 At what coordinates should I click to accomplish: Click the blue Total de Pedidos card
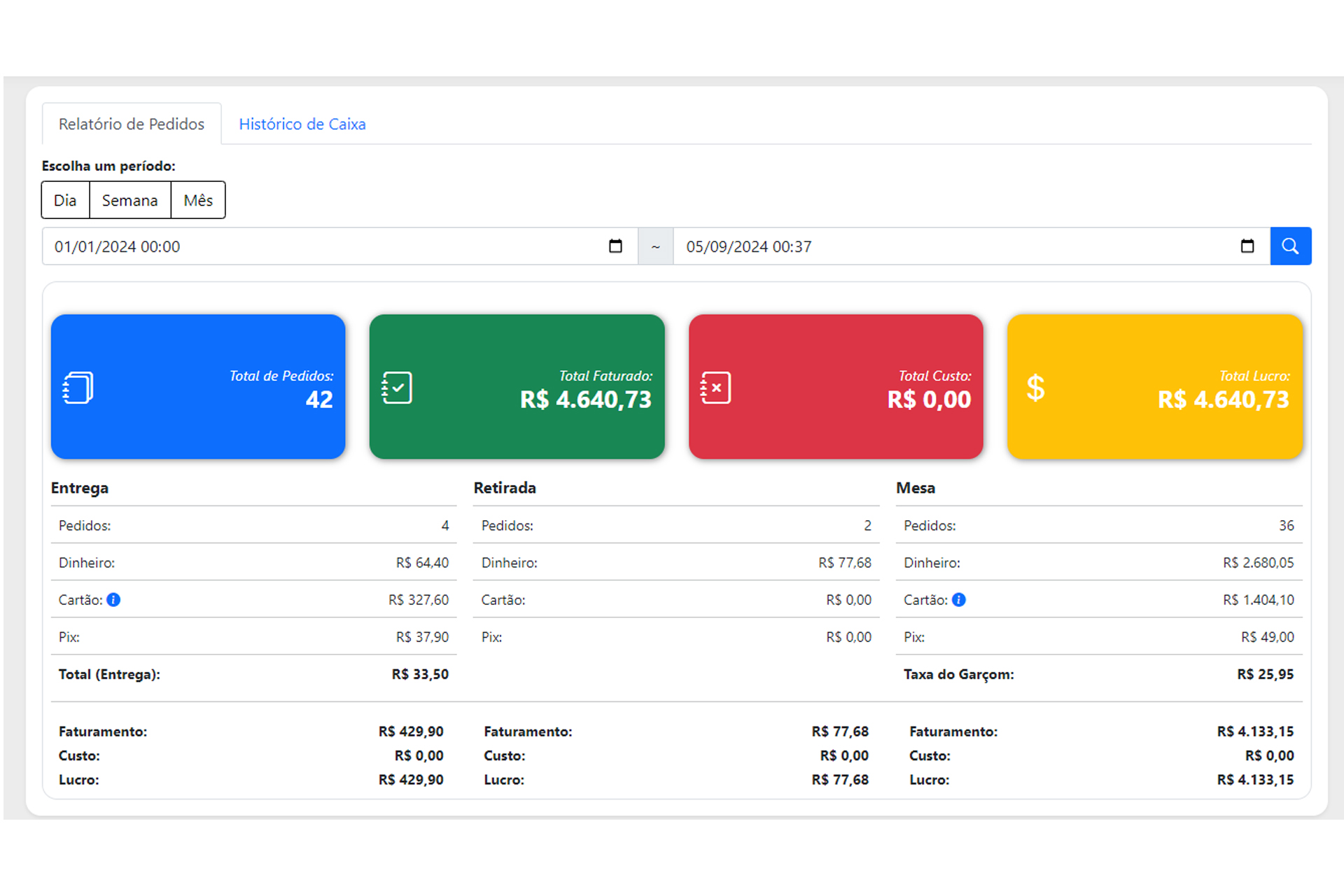pyautogui.click(x=198, y=386)
